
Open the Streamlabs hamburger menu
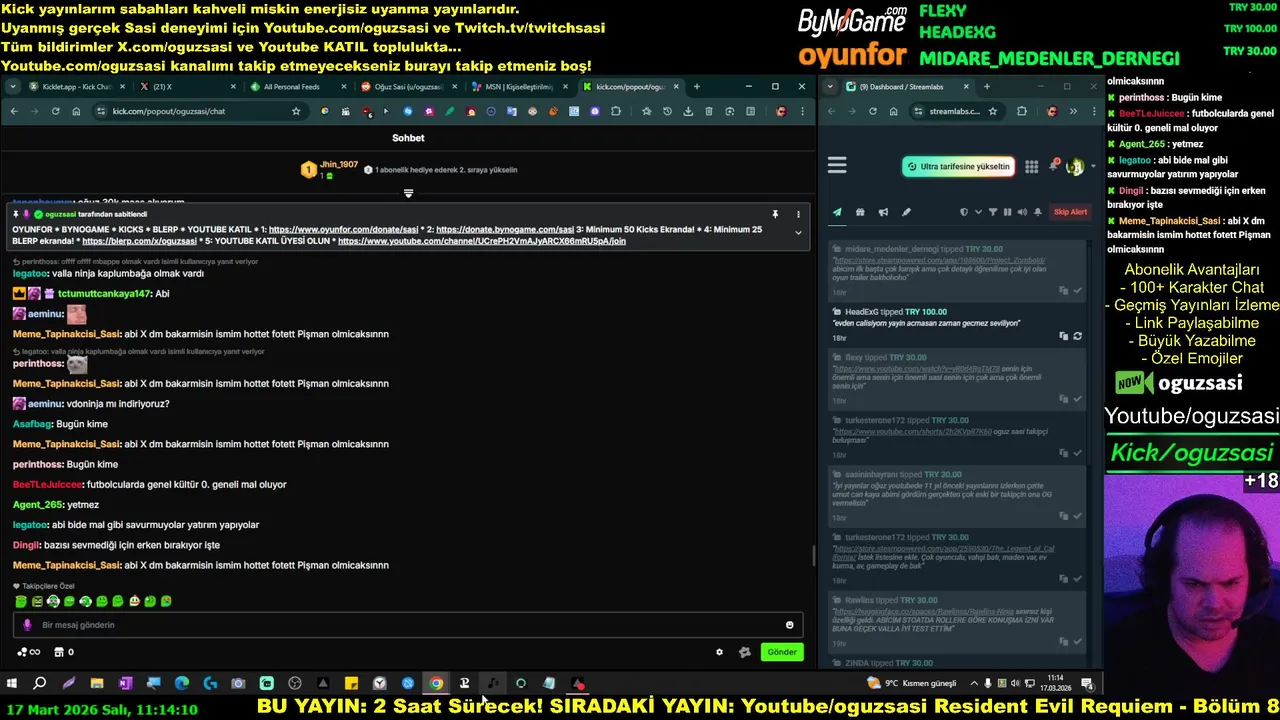coord(837,166)
